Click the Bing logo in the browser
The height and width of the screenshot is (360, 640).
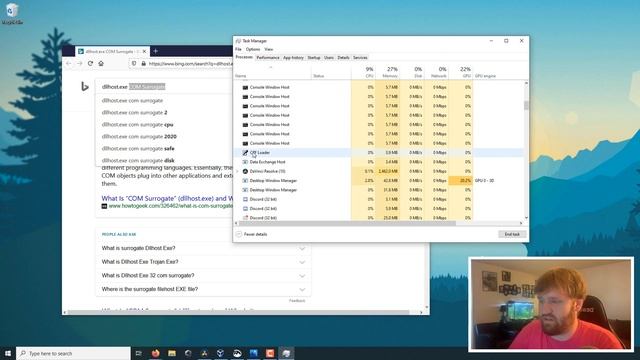(x=84, y=86)
